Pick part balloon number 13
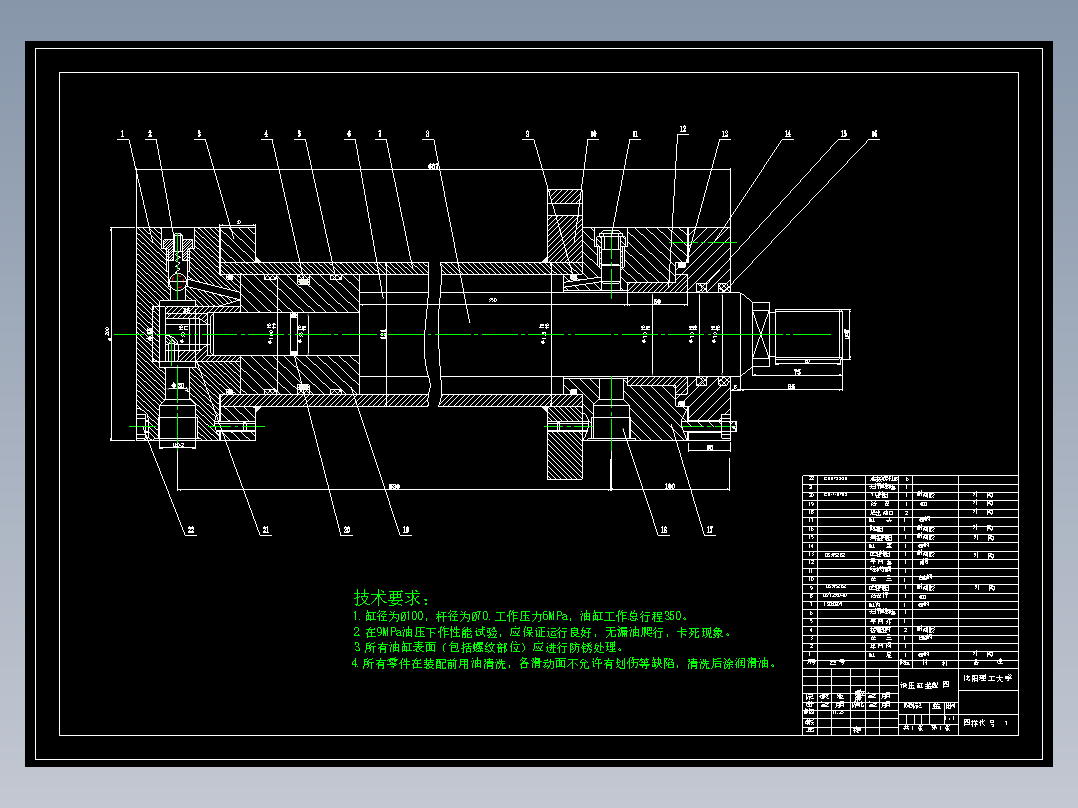Screen dimensions: 1078x808 point(725,134)
